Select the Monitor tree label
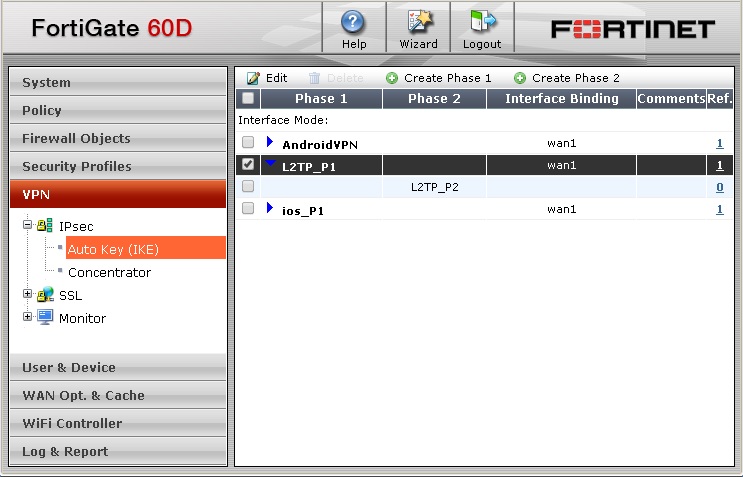The height and width of the screenshot is (477, 743). click(82, 318)
